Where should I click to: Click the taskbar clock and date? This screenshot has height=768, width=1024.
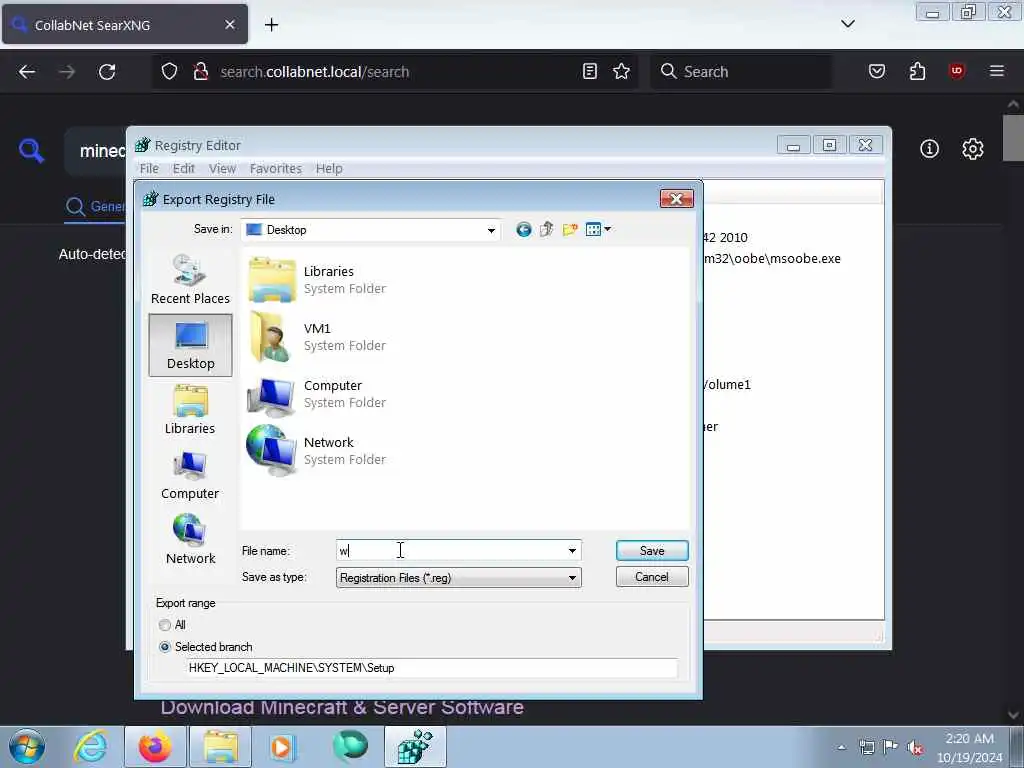[969, 748]
